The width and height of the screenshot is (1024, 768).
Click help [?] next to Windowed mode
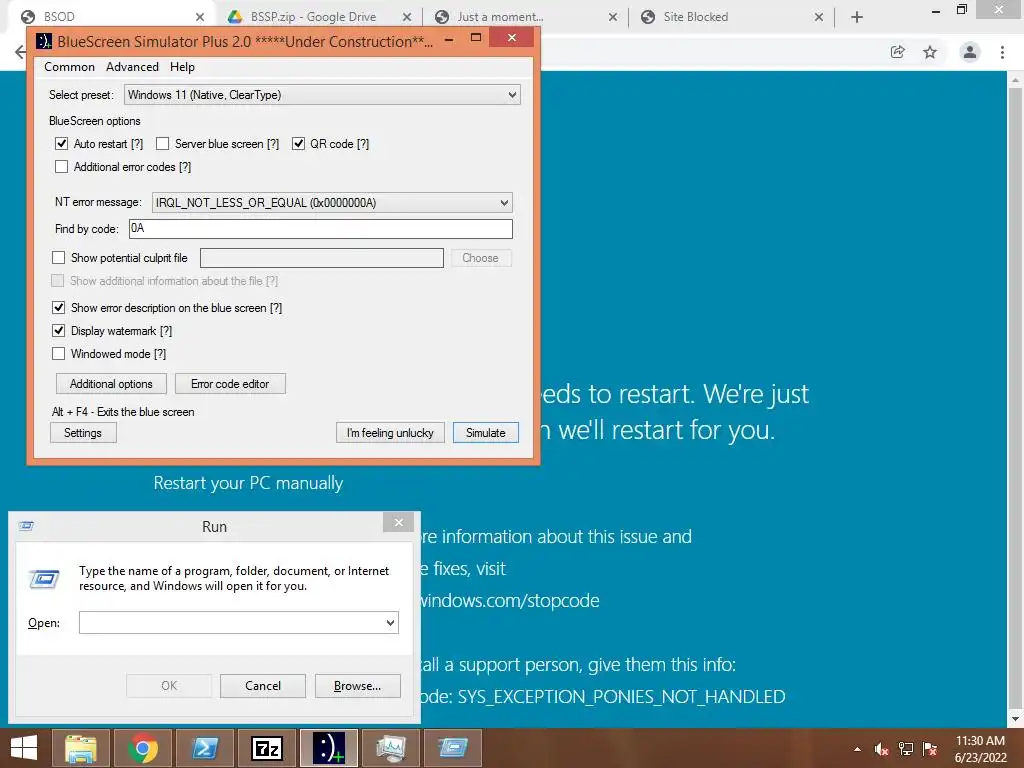pos(160,354)
